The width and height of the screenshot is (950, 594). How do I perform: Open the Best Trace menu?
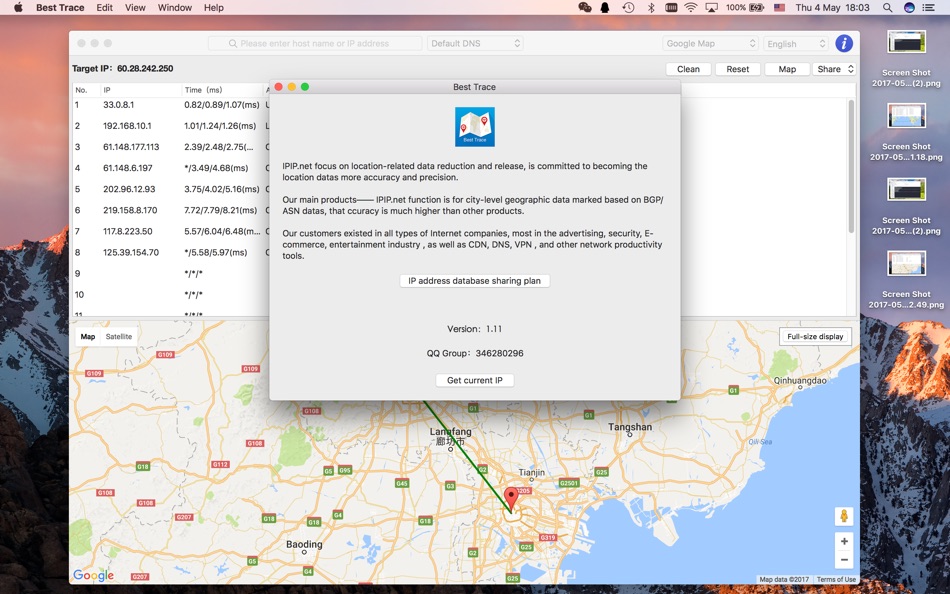60,7
